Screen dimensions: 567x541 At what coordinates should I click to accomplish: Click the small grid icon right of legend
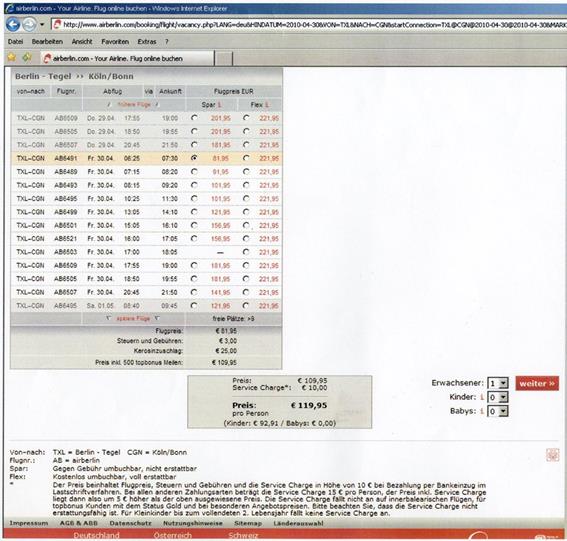click(552, 455)
